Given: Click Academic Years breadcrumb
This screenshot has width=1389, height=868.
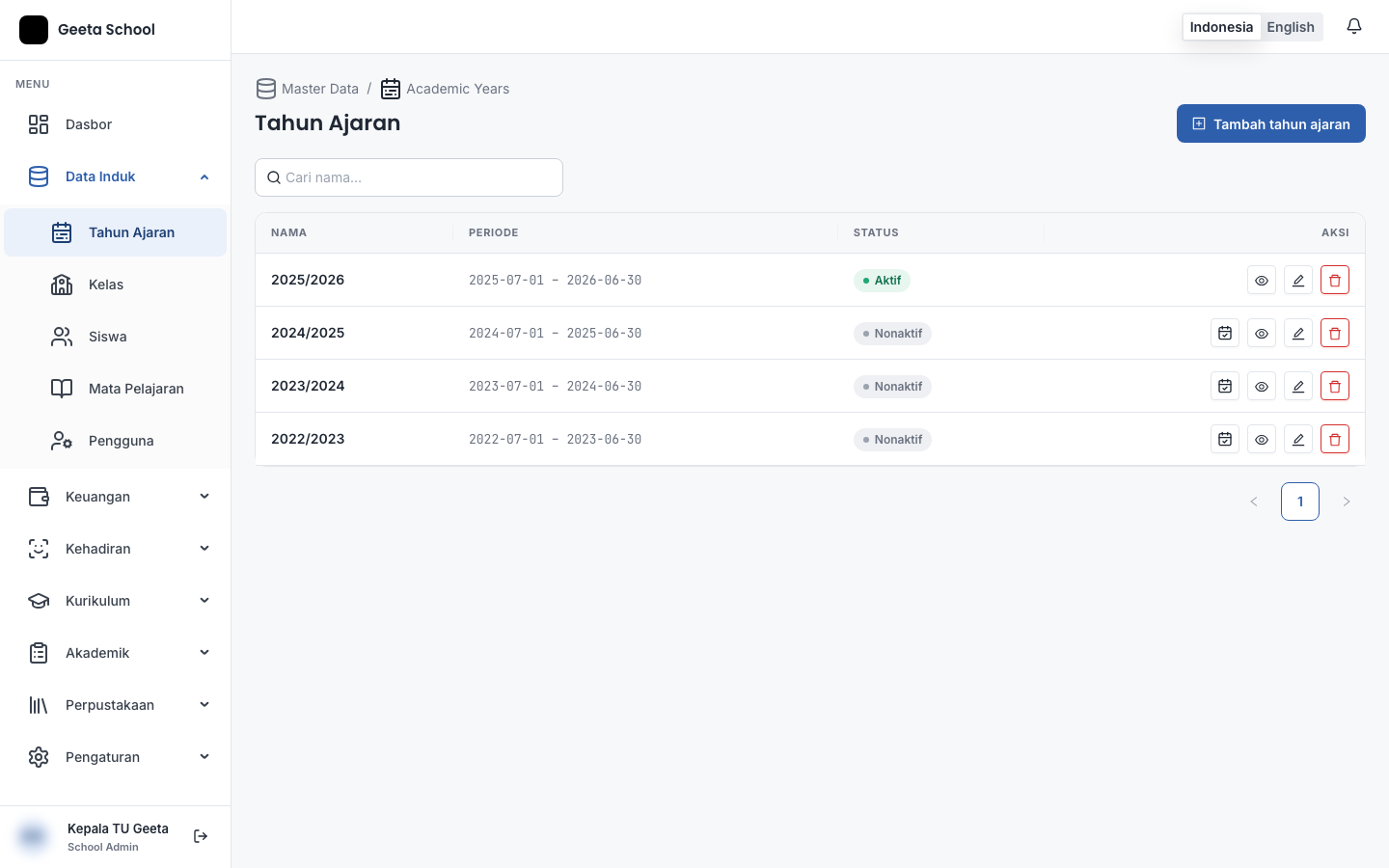Looking at the screenshot, I should pos(445,89).
